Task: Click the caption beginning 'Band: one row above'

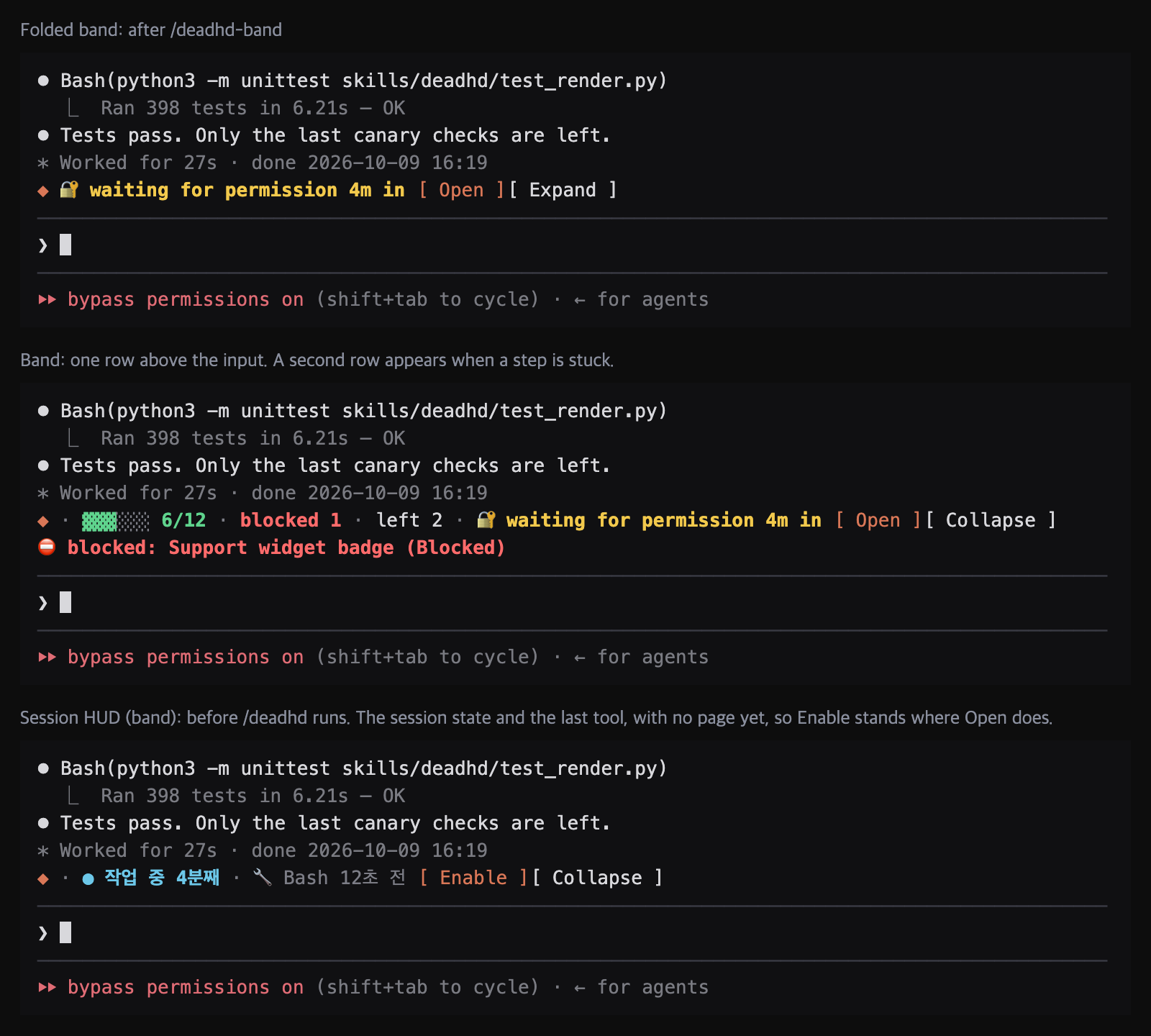Action: 317,360
